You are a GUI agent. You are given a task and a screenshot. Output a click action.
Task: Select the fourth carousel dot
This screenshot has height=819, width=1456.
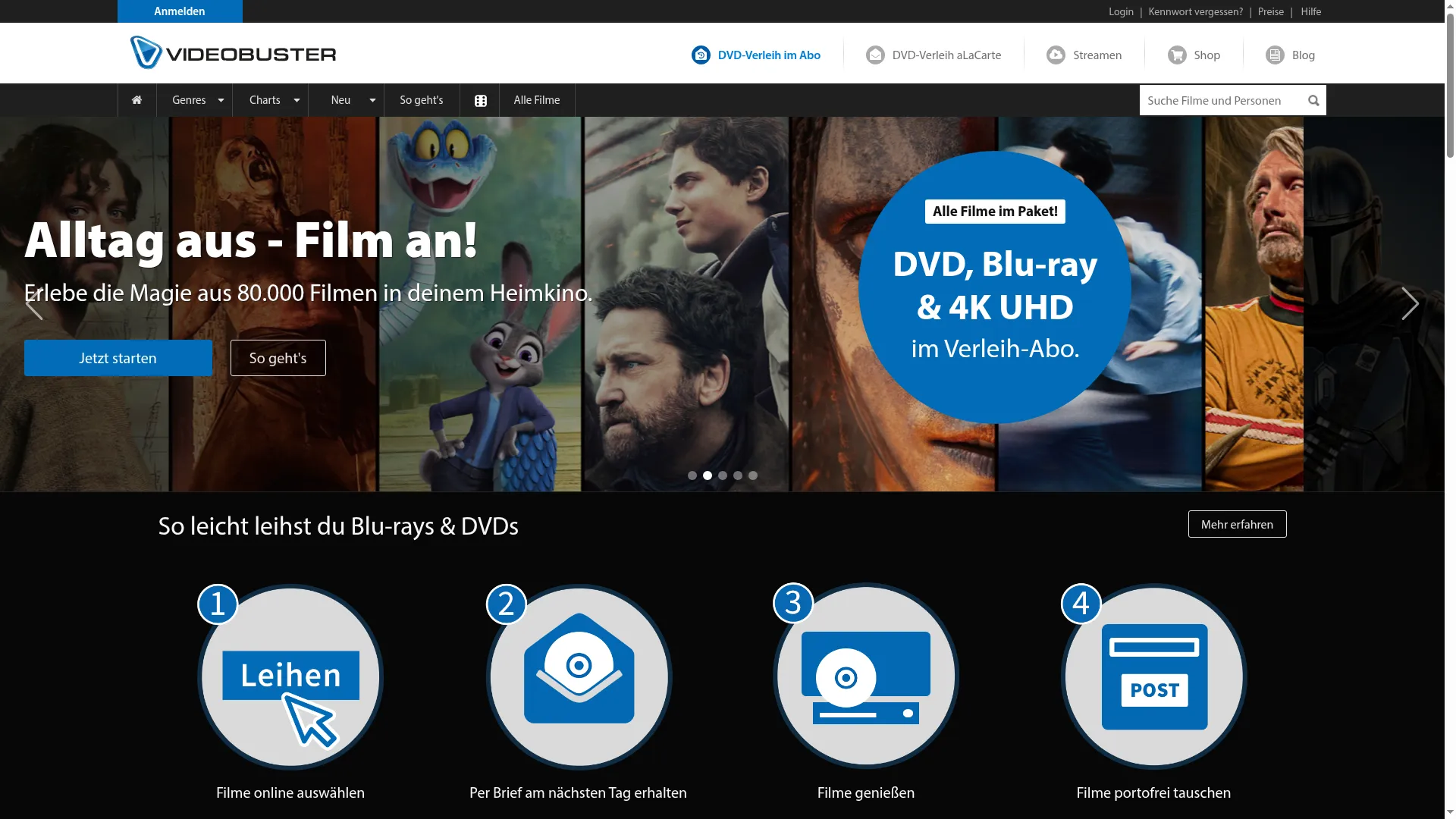(x=738, y=475)
